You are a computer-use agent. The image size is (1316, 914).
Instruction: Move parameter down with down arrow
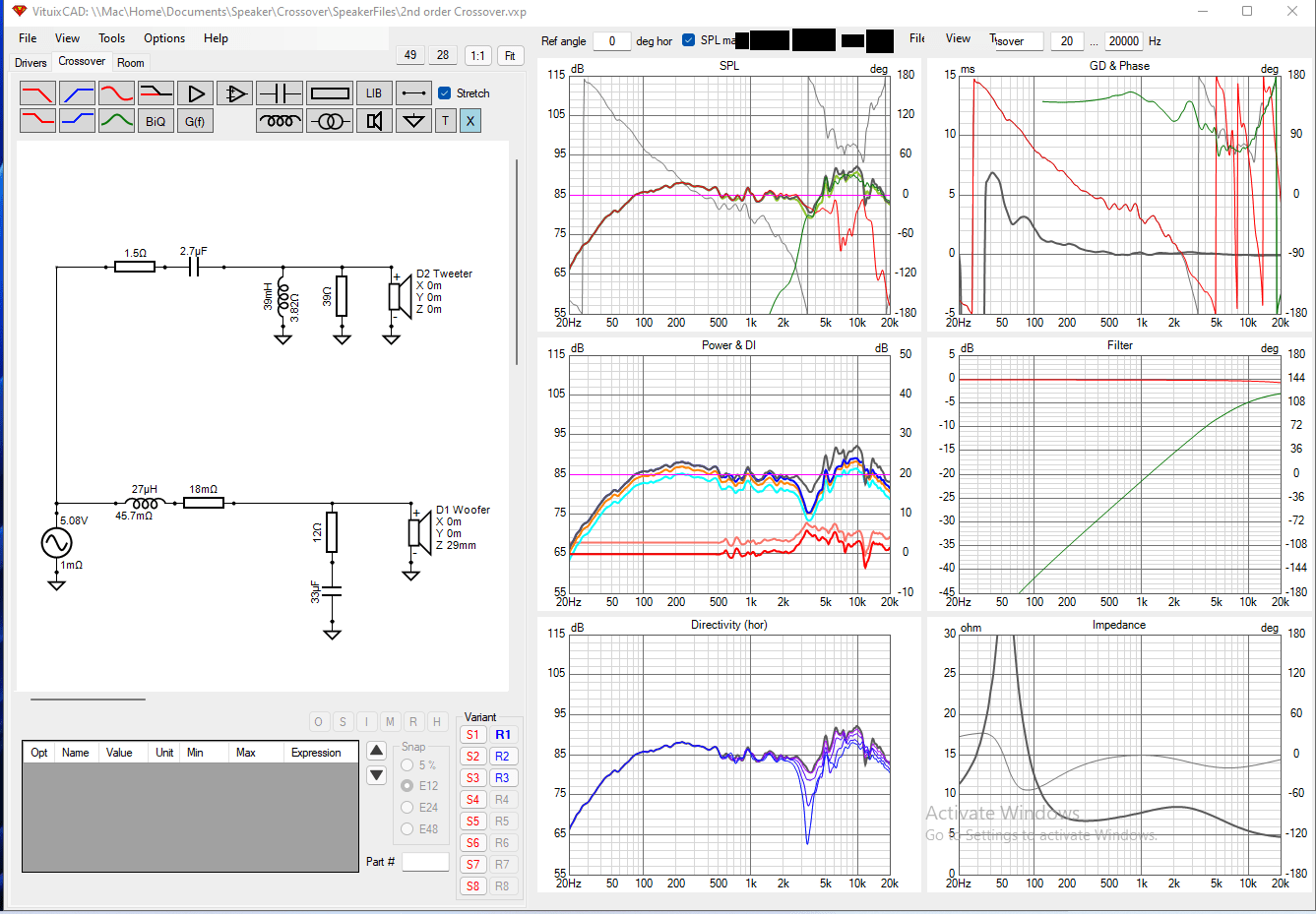tap(376, 775)
